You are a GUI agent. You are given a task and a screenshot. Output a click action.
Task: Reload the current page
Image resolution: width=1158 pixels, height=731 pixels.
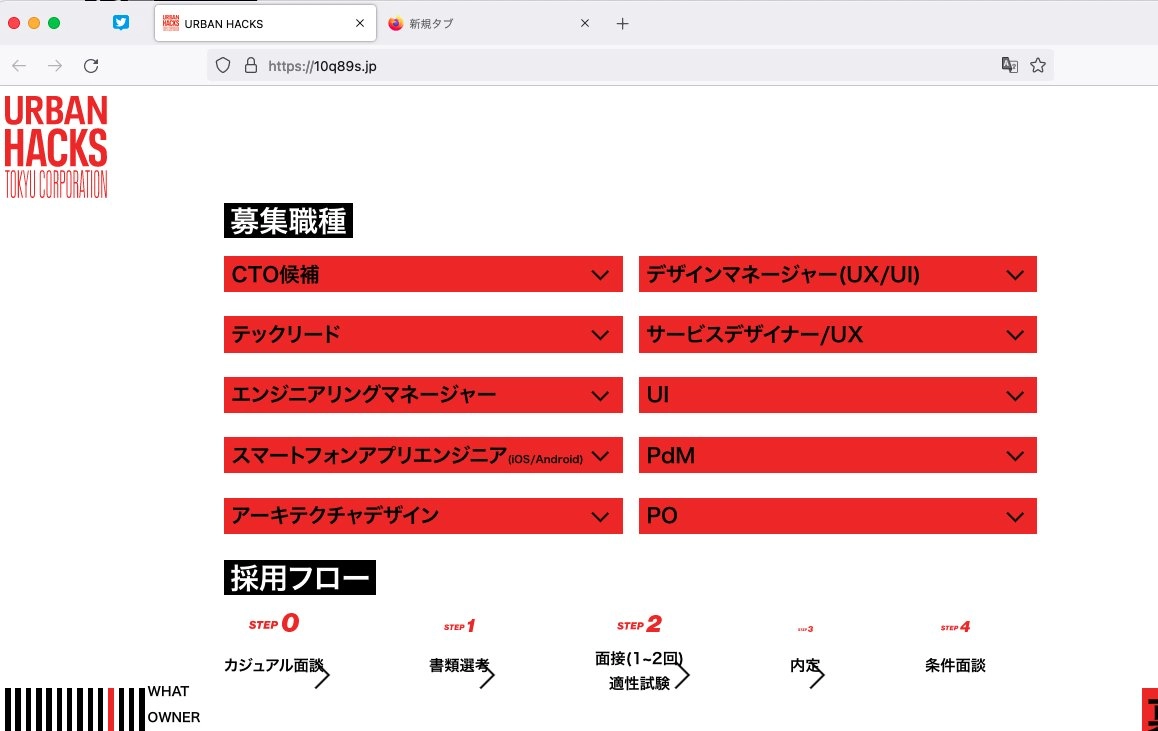click(x=91, y=66)
